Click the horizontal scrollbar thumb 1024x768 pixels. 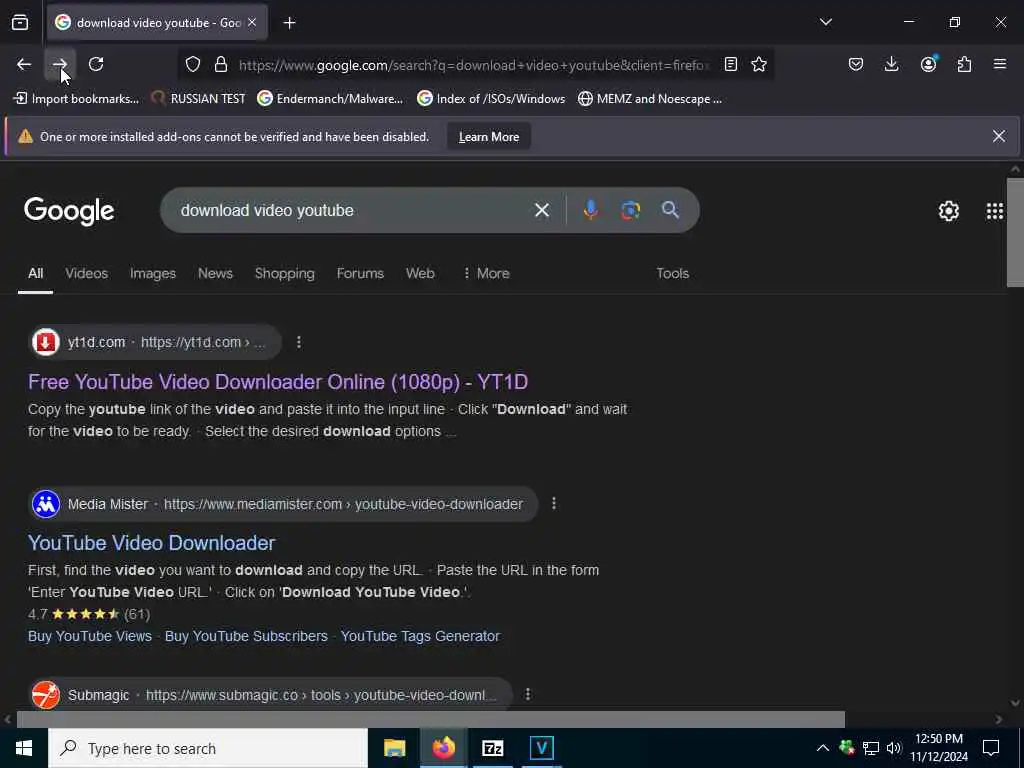click(430, 719)
